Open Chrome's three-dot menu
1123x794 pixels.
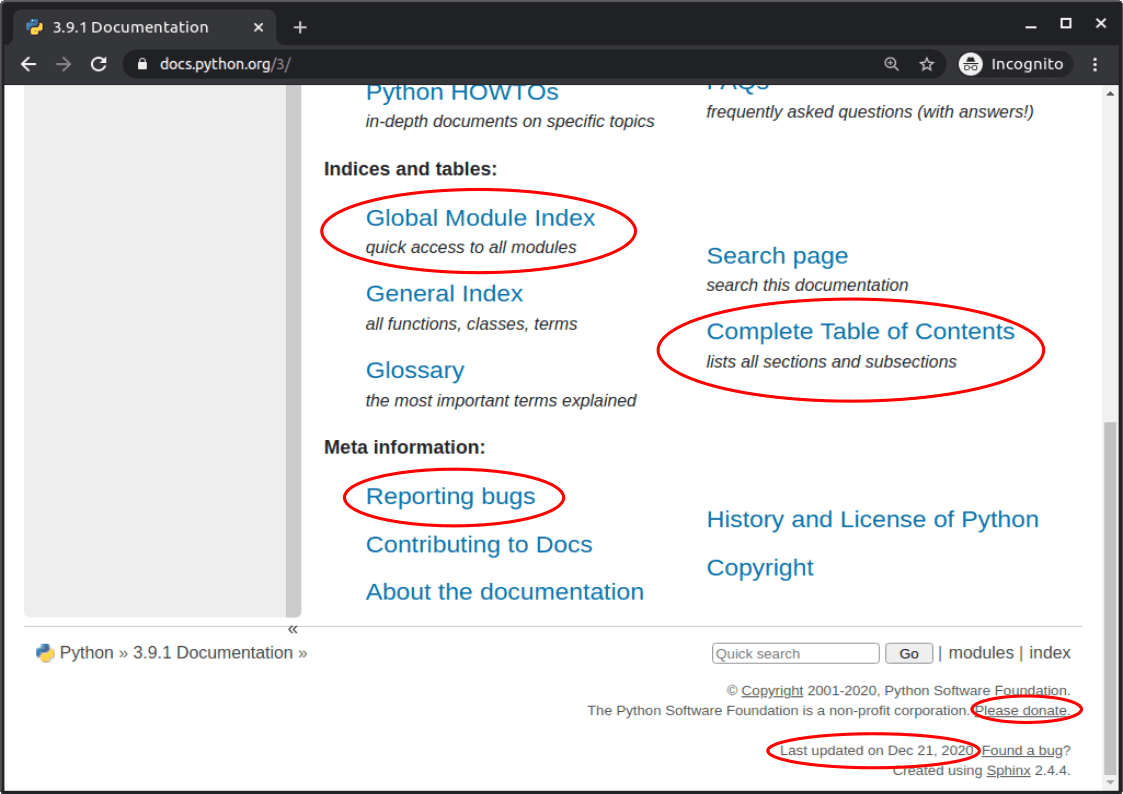tap(1095, 63)
